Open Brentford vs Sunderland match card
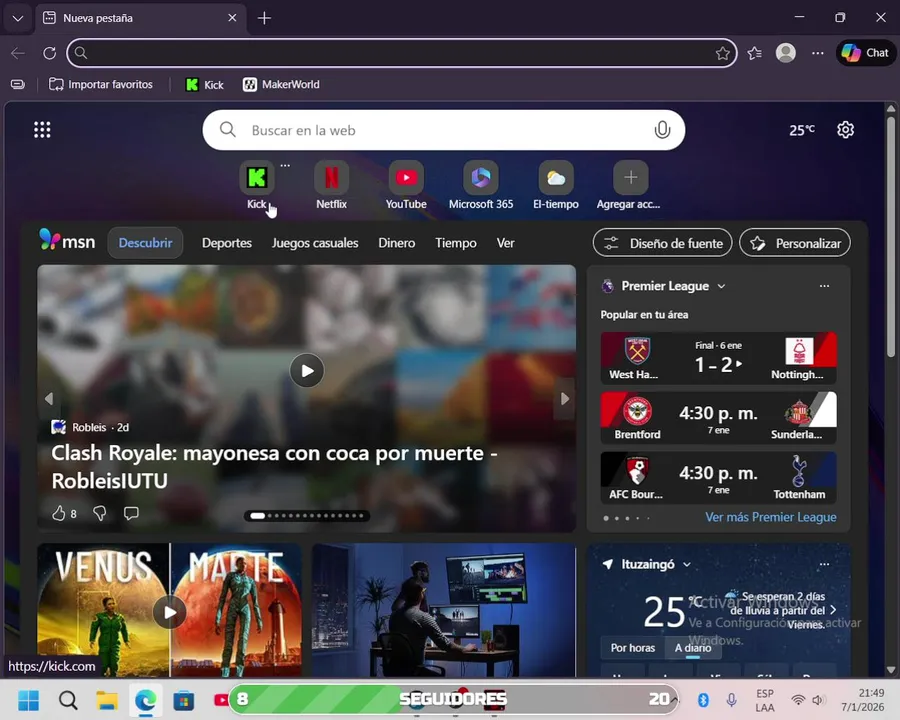The width and height of the screenshot is (900, 720). click(x=718, y=418)
